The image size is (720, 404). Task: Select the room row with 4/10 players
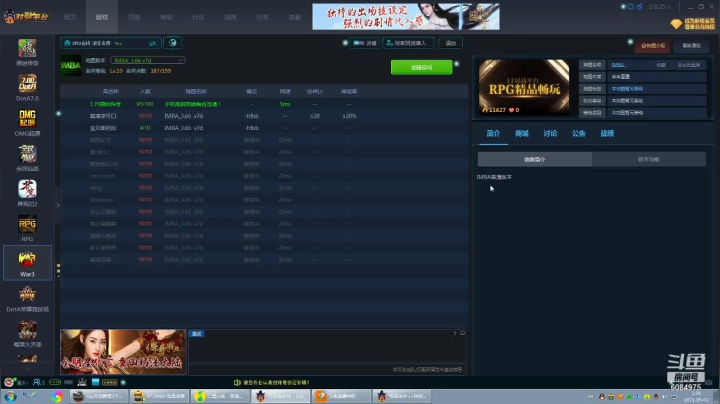click(x=264, y=128)
